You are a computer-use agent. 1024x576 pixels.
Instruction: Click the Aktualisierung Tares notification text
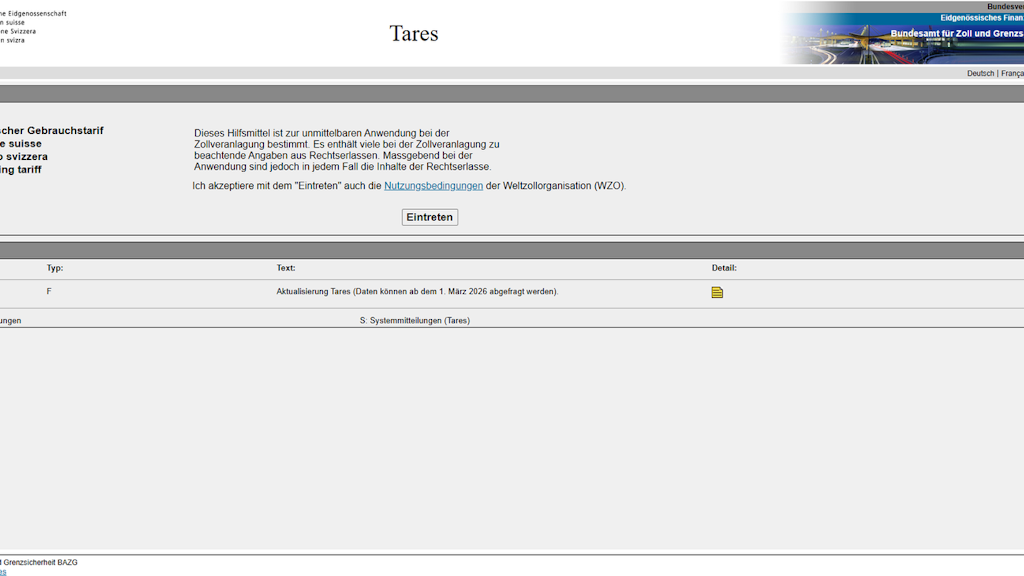[416, 292]
